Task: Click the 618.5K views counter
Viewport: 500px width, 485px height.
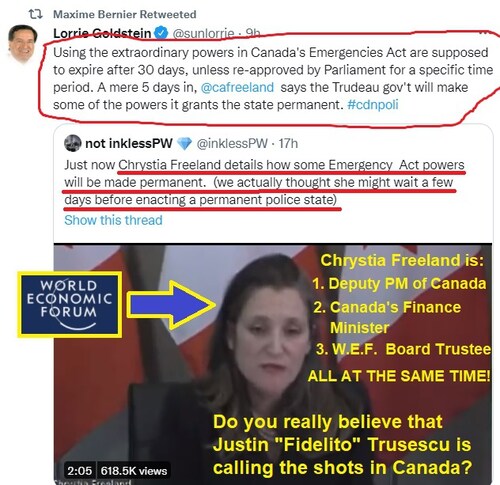Action: pos(134,471)
